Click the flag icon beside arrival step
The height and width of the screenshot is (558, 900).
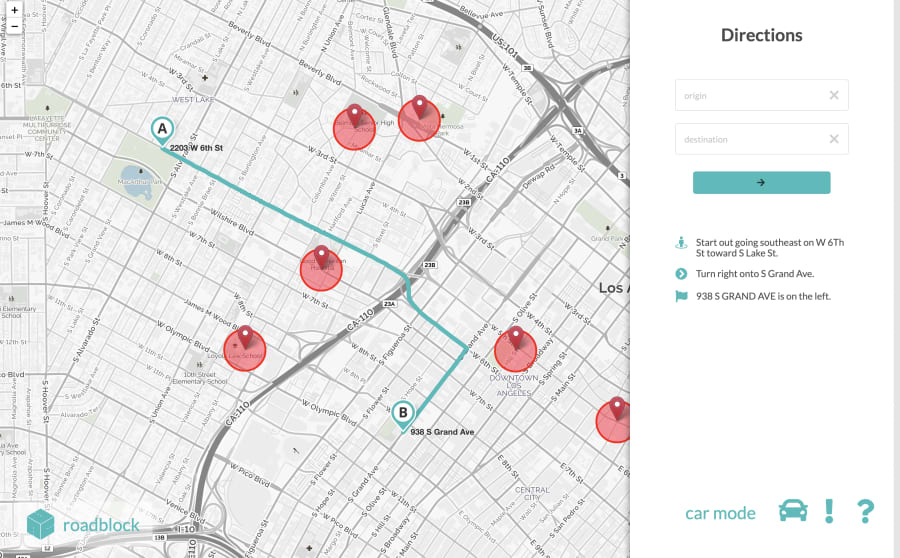tap(681, 296)
